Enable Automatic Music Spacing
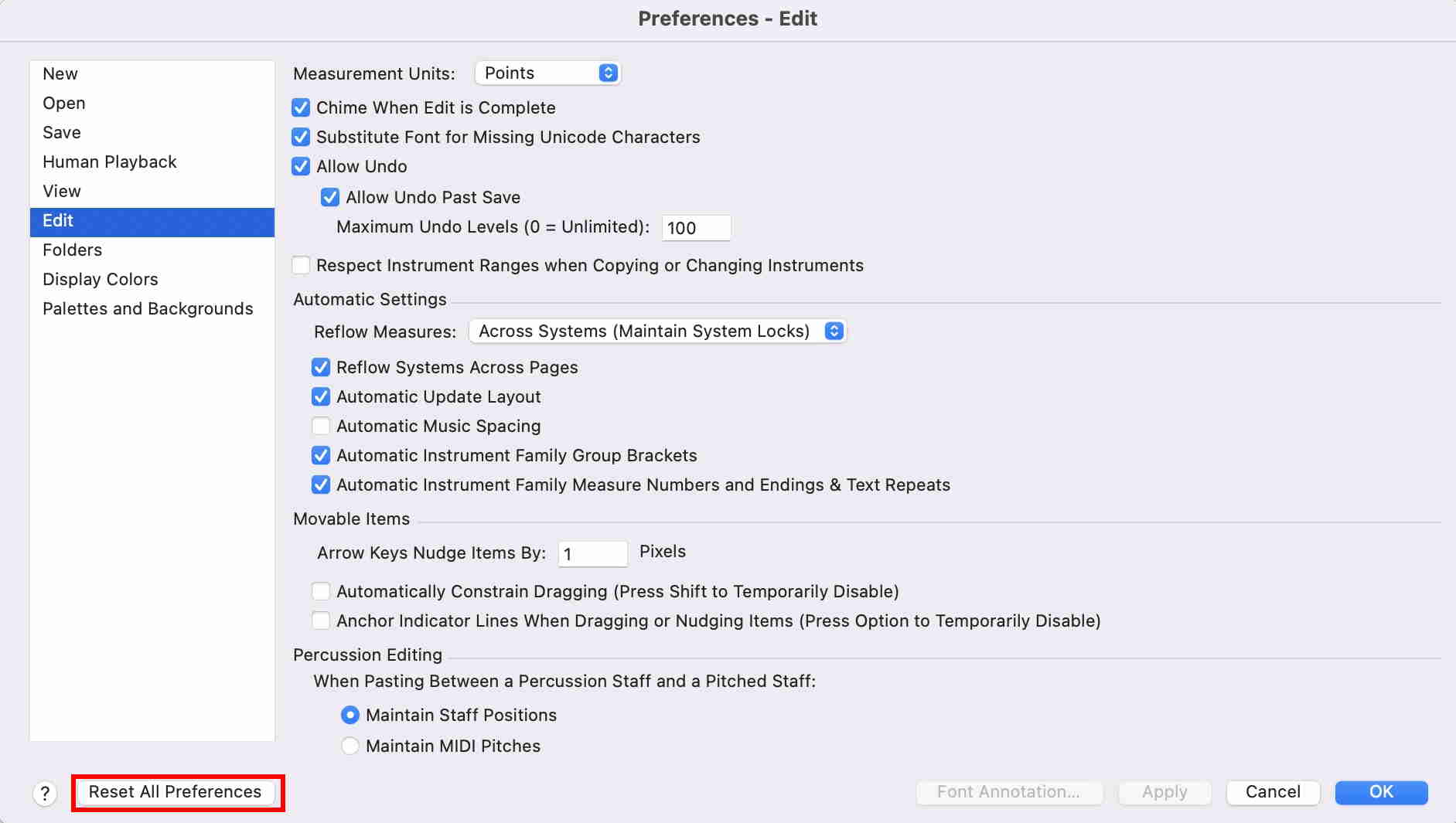This screenshot has width=1456, height=823. click(x=321, y=426)
